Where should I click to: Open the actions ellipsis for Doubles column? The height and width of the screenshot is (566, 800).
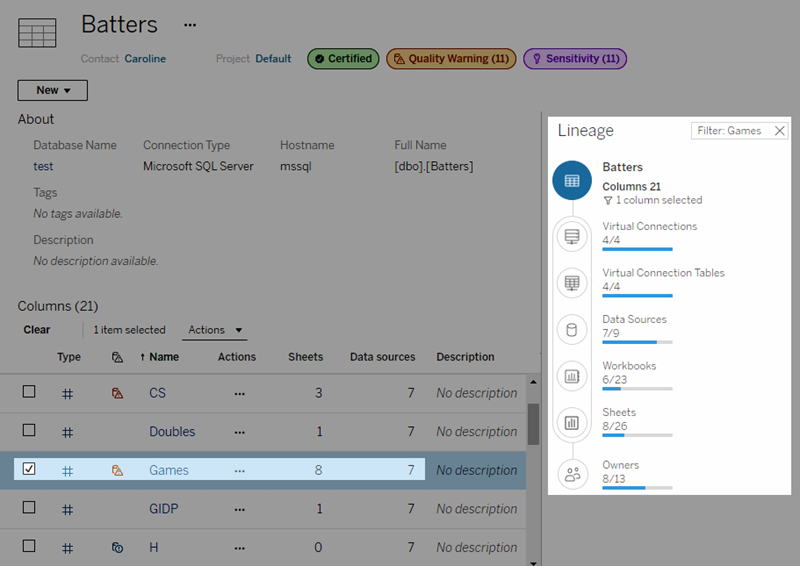tap(240, 432)
